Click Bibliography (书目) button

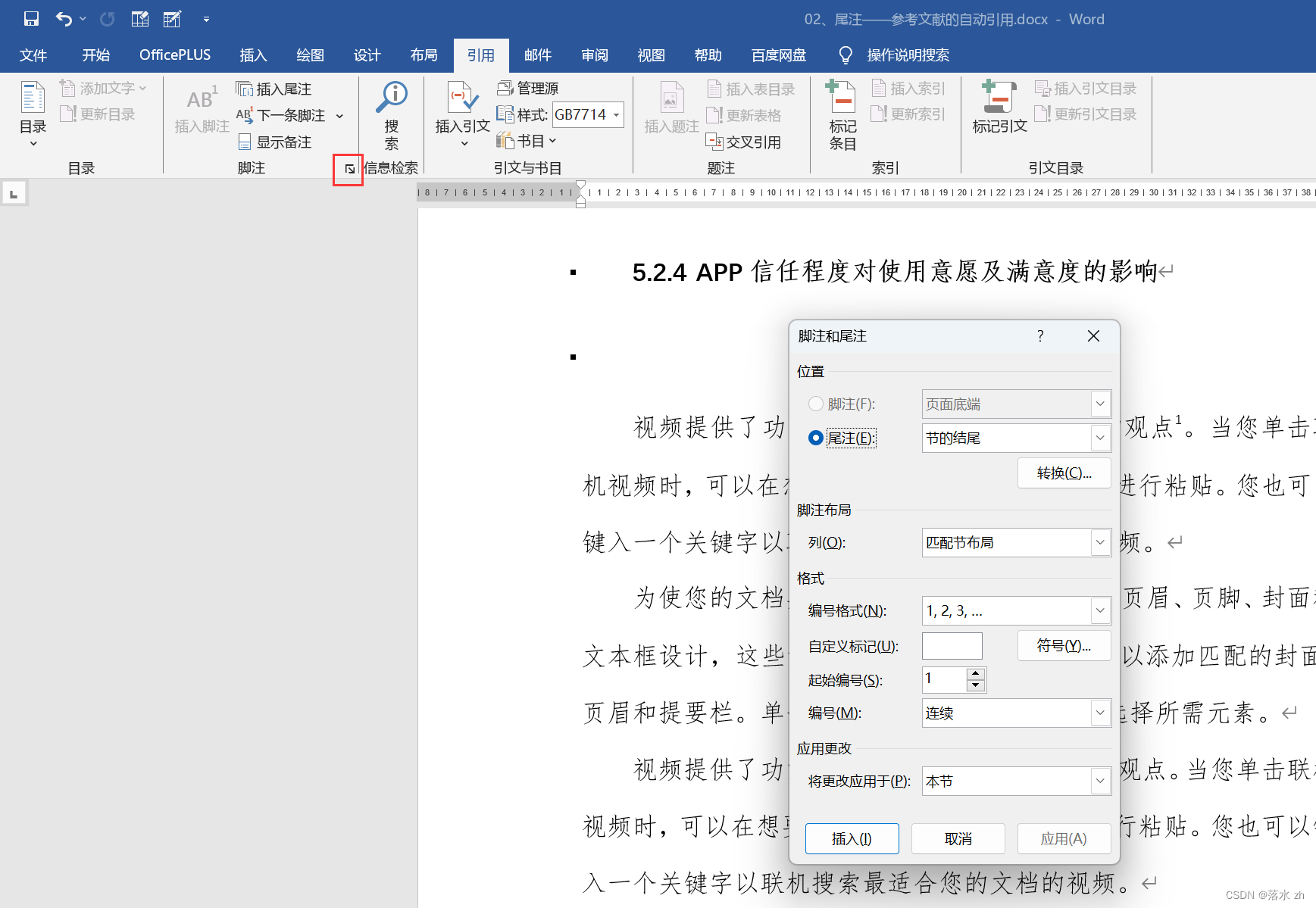pos(527,141)
